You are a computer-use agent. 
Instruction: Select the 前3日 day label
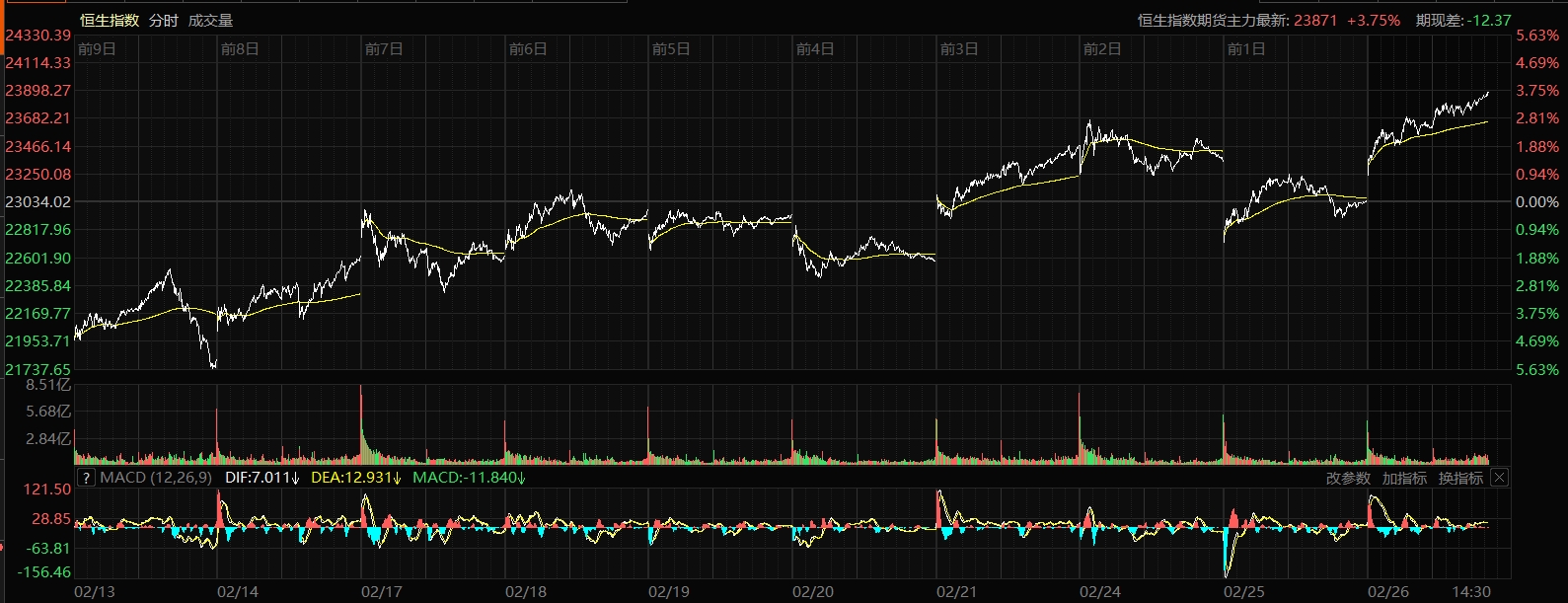pyautogui.click(x=959, y=48)
